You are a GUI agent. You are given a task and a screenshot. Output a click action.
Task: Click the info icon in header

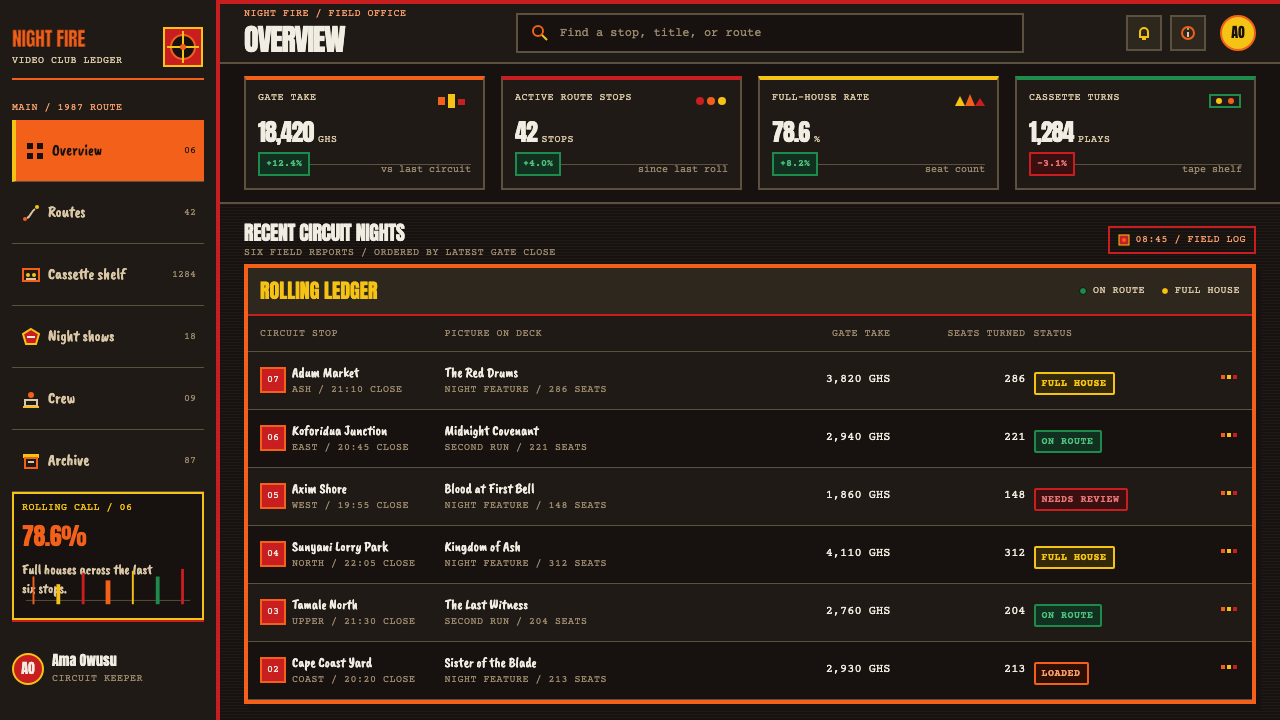coord(1188,33)
